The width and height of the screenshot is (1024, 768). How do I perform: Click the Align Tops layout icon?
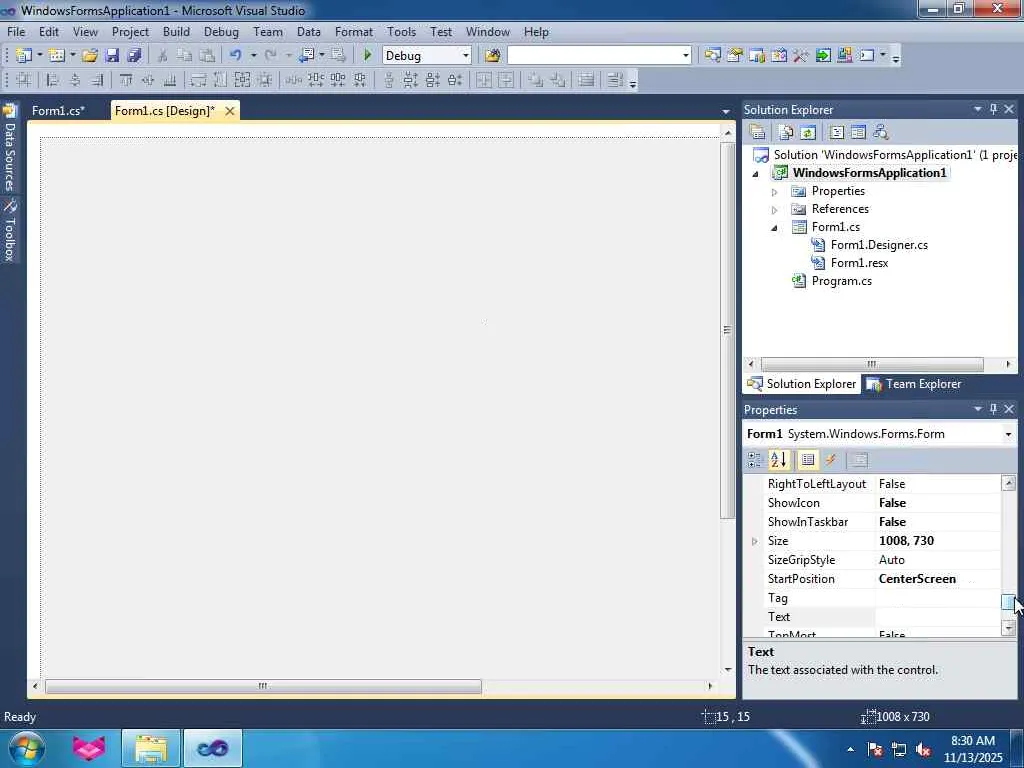125,80
